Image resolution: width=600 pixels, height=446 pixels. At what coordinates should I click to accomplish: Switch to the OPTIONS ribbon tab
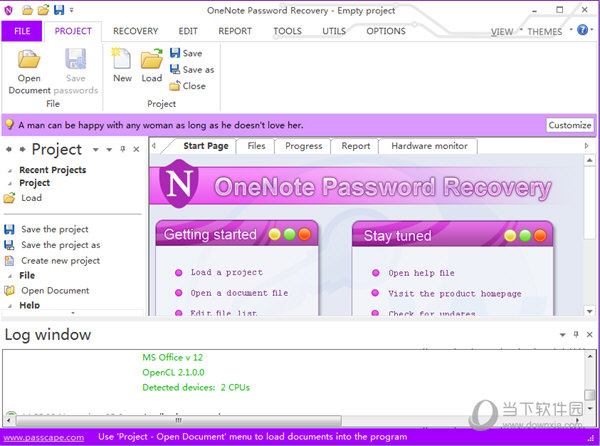386,31
